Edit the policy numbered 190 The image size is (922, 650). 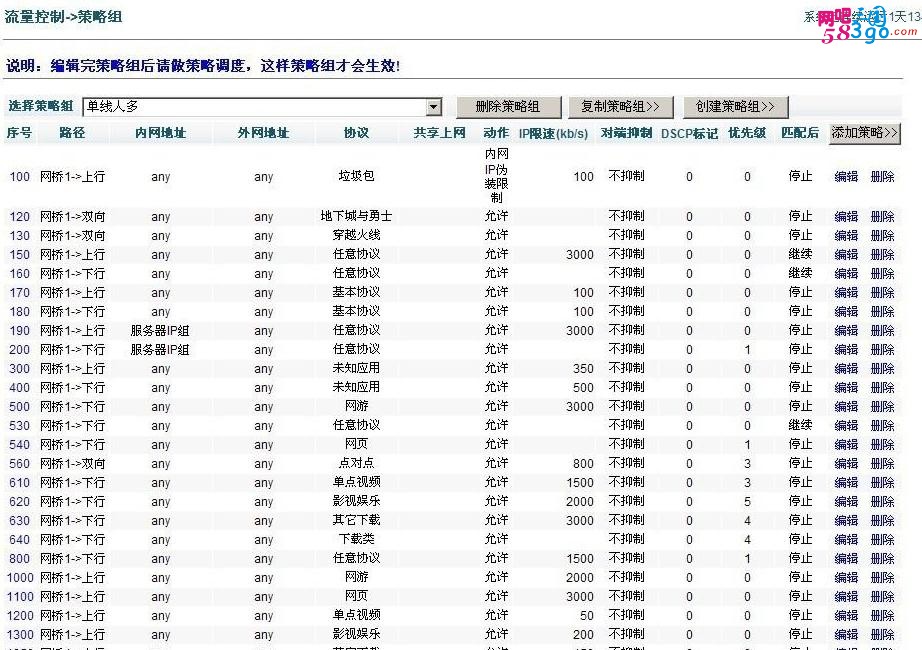(x=846, y=330)
